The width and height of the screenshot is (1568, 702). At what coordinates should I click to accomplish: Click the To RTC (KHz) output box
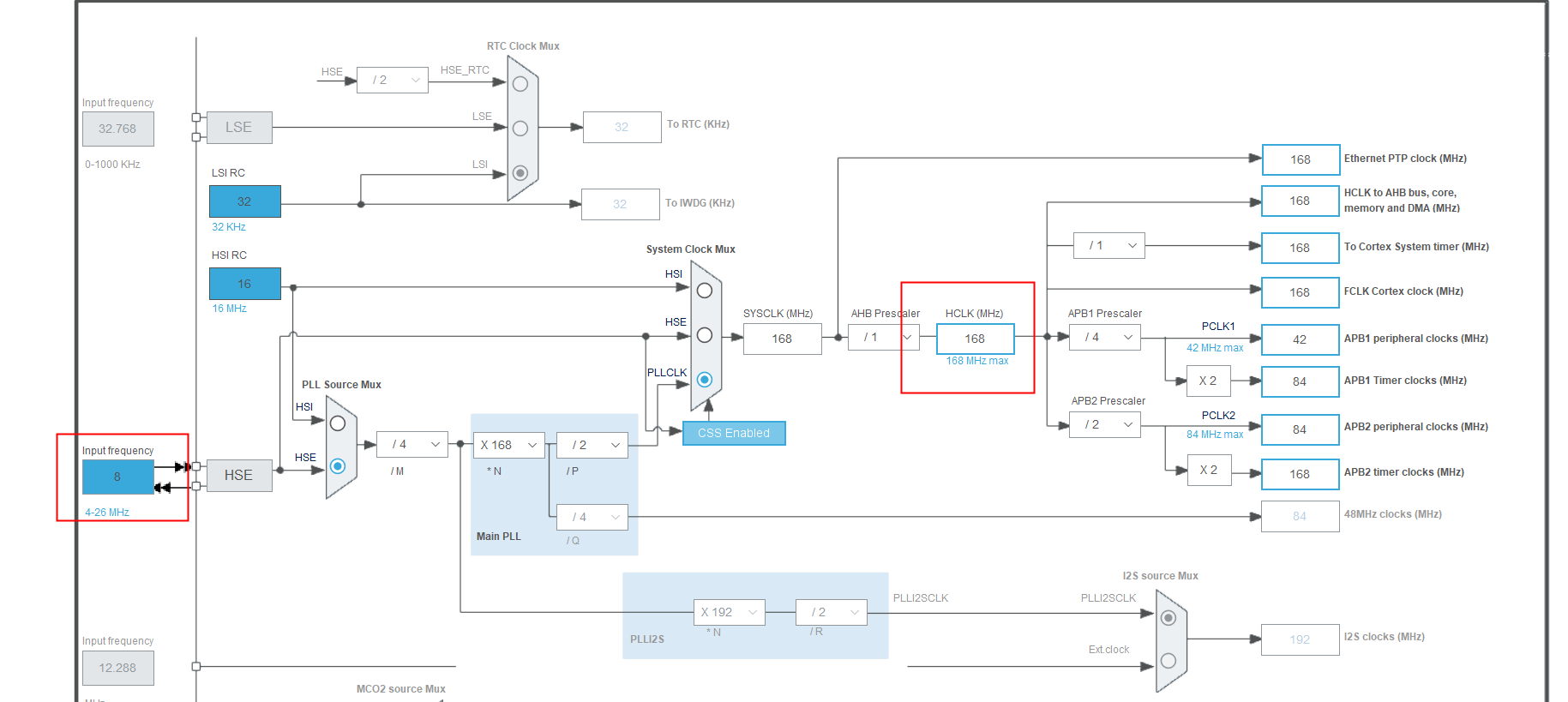point(622,127)
